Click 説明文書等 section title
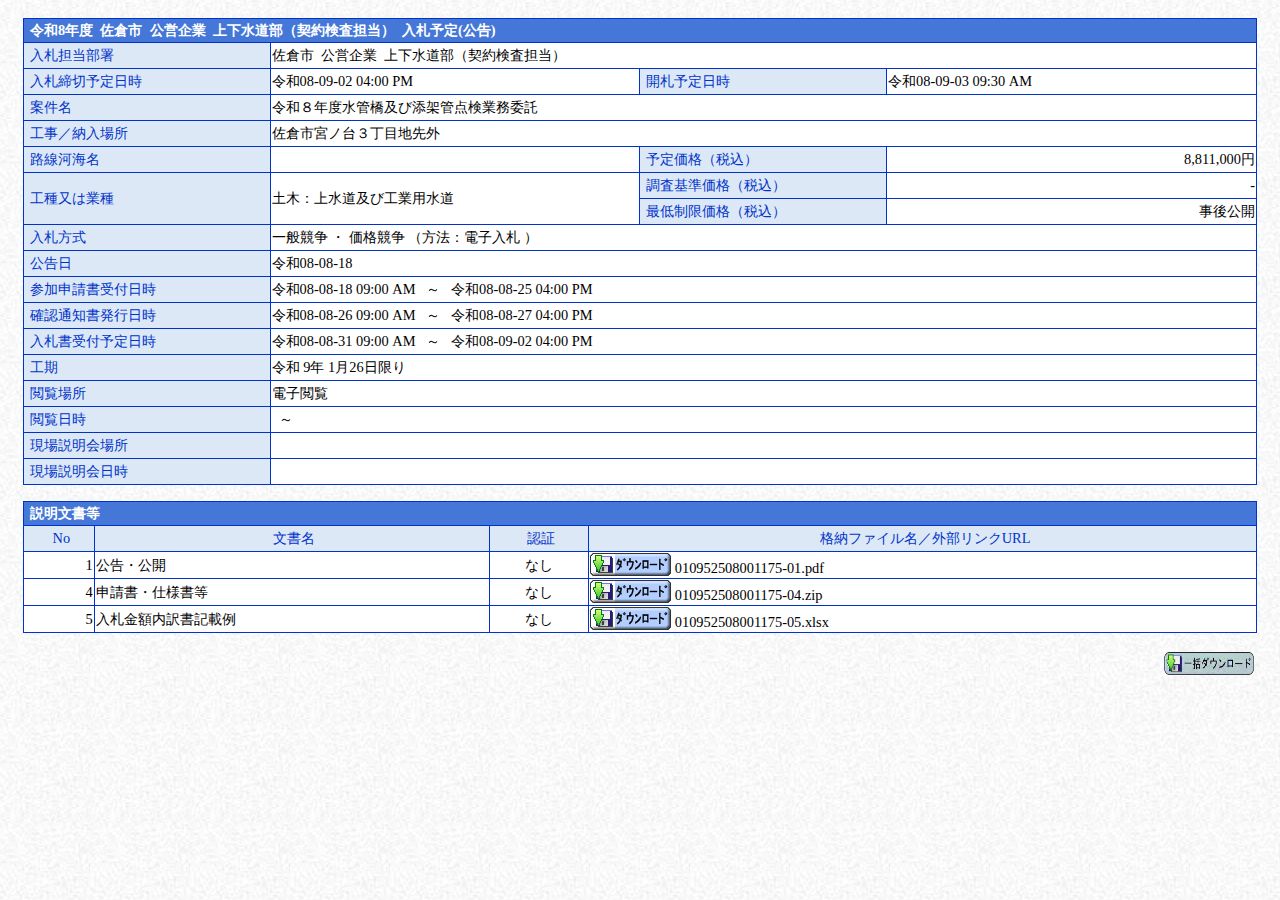The height and width of the screenshot is (900, 1280). [x=65, y=513]
